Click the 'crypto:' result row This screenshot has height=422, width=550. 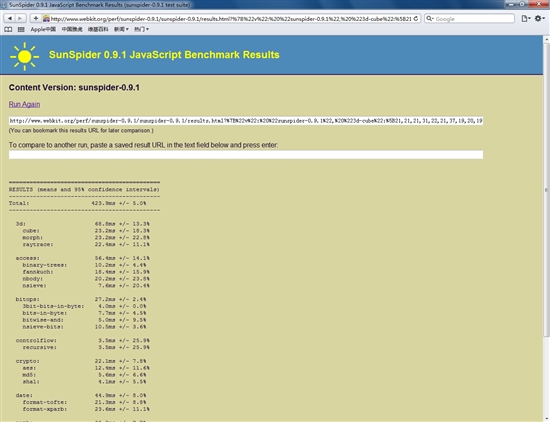click(x=81, y=361)
